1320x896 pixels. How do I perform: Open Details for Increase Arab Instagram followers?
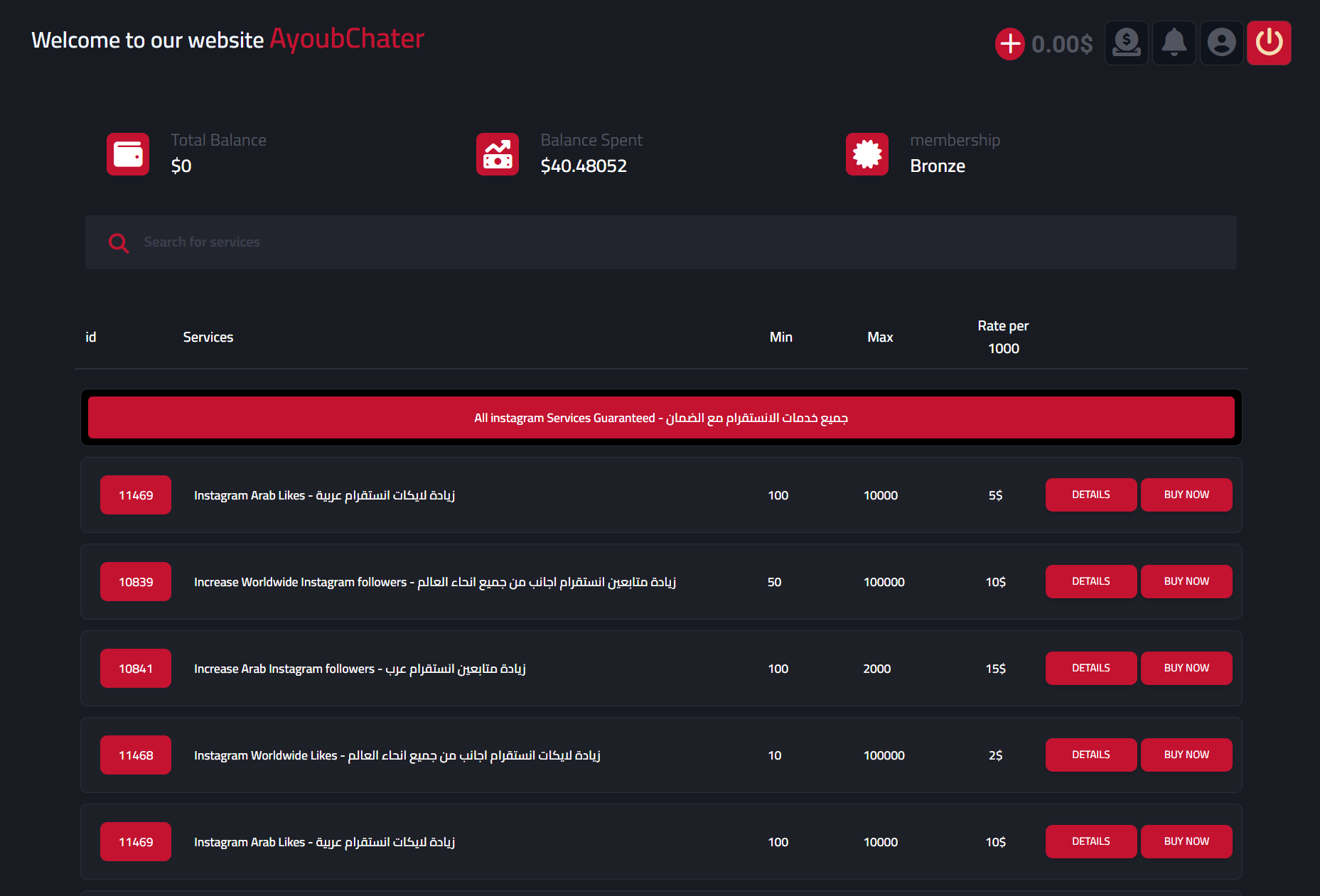[1091, 668]
